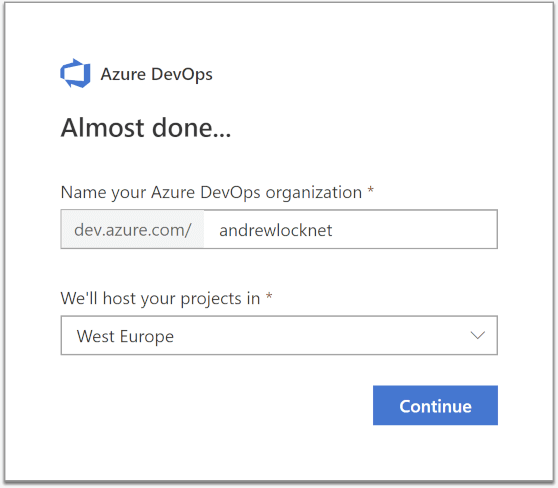Click the dev.azure.com/ URL prefix box
This screenshot has height=488, width=558.
(x=132, y=229)
